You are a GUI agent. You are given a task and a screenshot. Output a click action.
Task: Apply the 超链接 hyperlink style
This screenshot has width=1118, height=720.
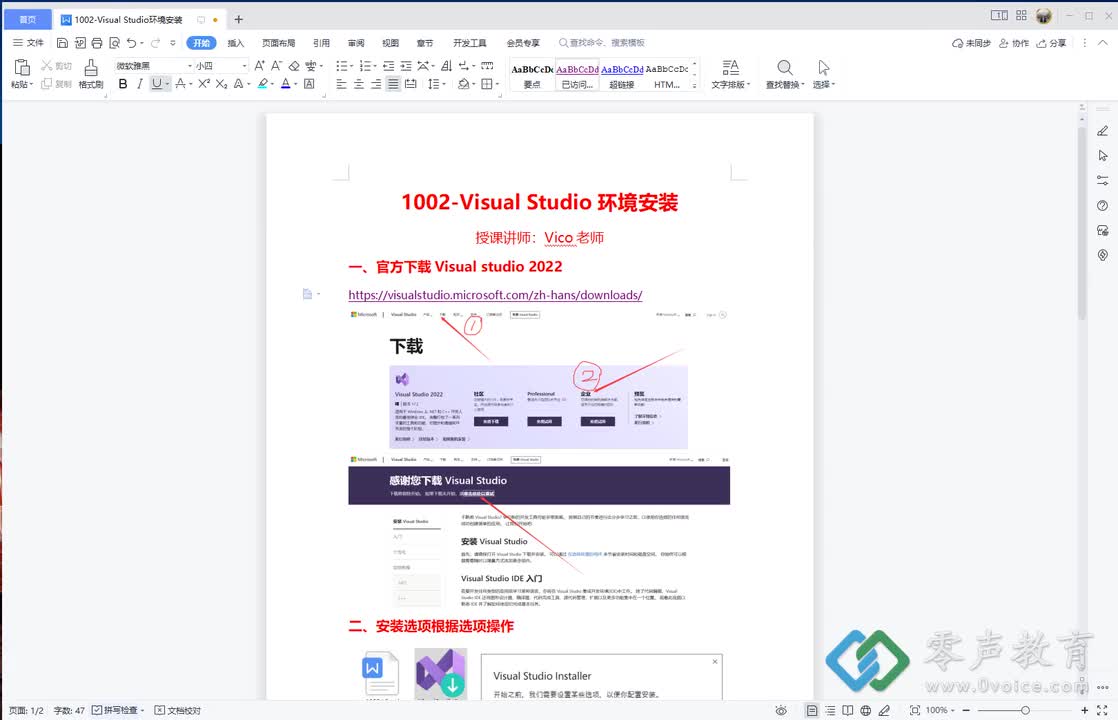[x=622, y=76]
